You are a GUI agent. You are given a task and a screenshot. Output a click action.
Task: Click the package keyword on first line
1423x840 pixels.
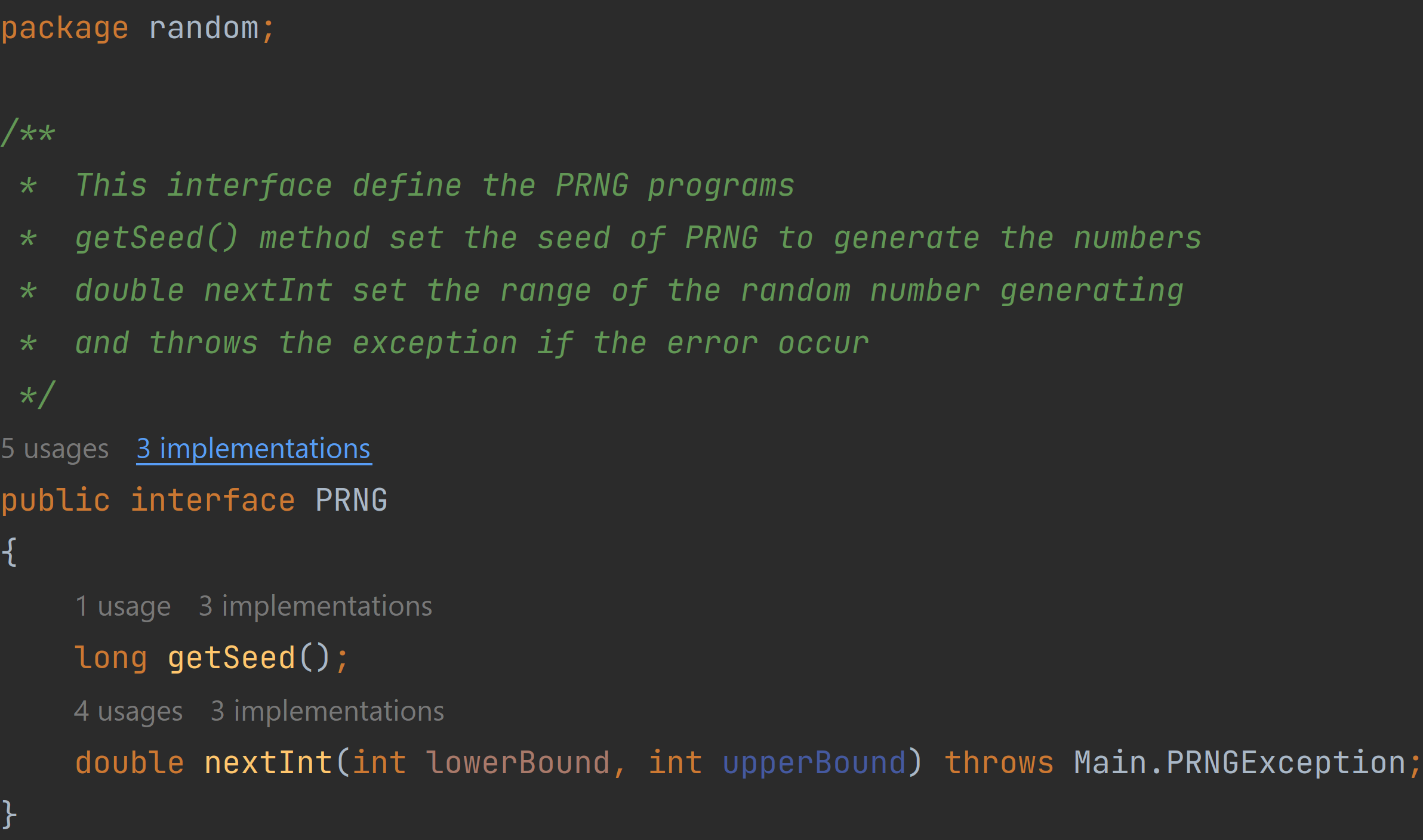pos(64,29)
